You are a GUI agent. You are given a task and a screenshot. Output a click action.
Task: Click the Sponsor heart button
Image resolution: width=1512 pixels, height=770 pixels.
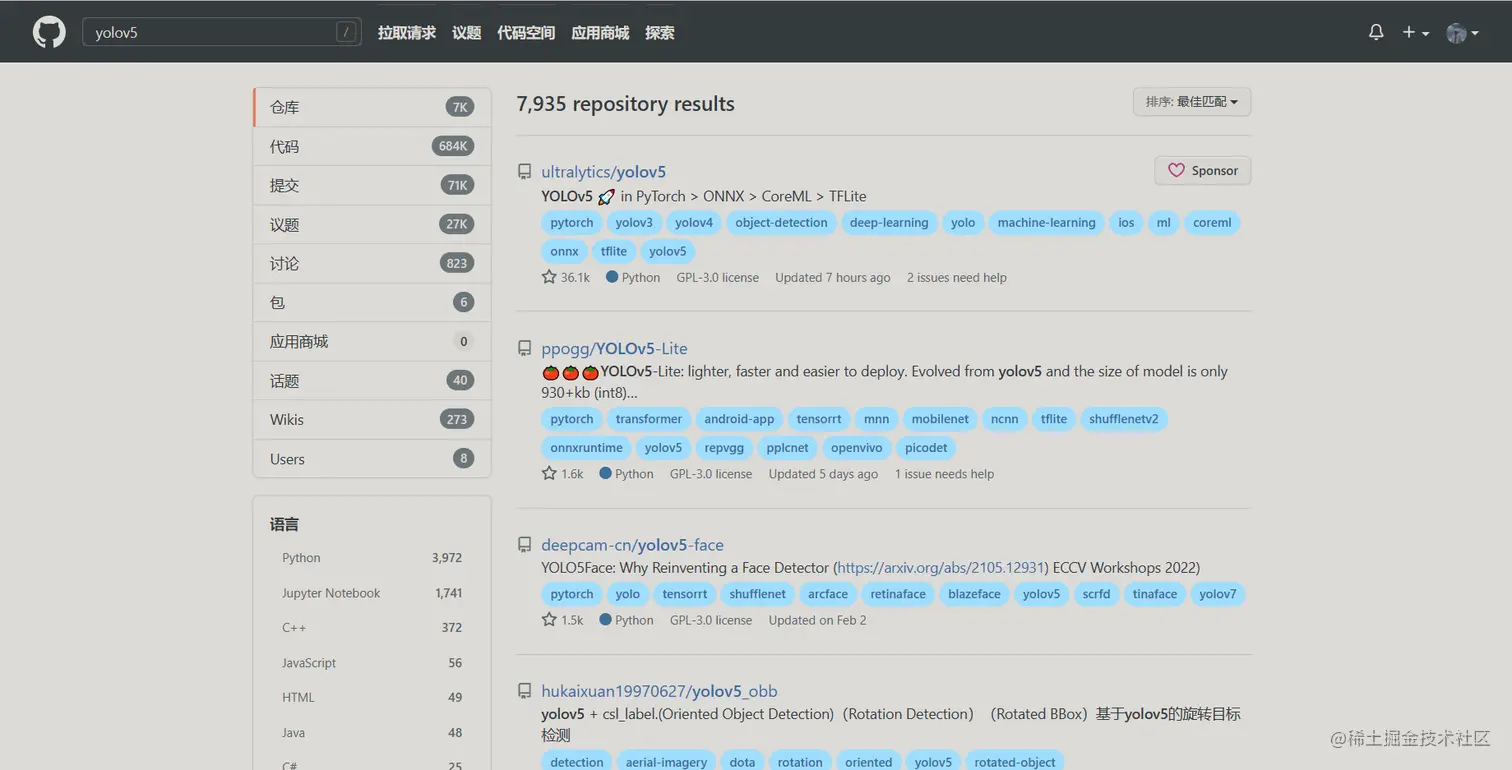click(x=1202, y=171)
